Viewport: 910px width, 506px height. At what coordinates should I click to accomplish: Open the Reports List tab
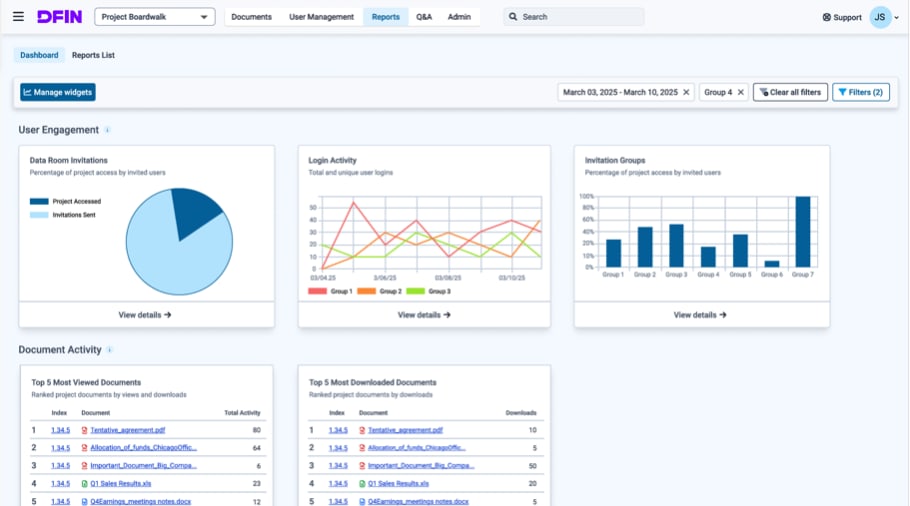[x=93, y=55]
